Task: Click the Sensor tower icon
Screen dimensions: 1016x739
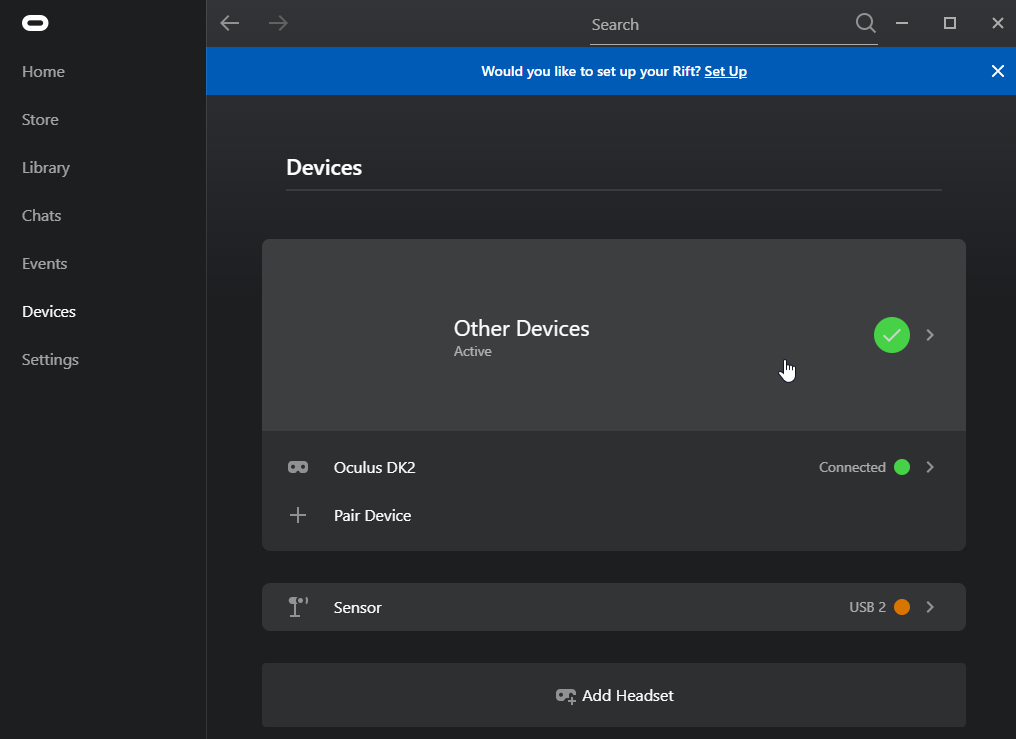Action: click(298, 607)
